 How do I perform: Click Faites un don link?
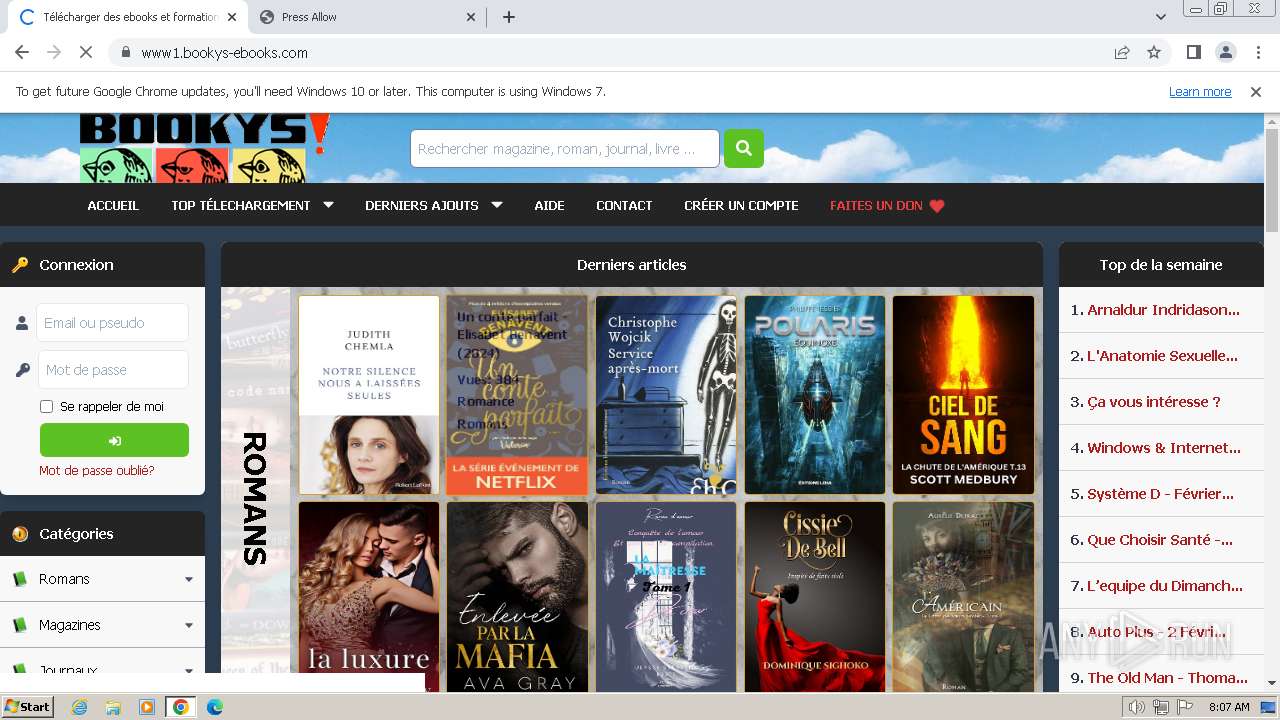pos(876,205)
